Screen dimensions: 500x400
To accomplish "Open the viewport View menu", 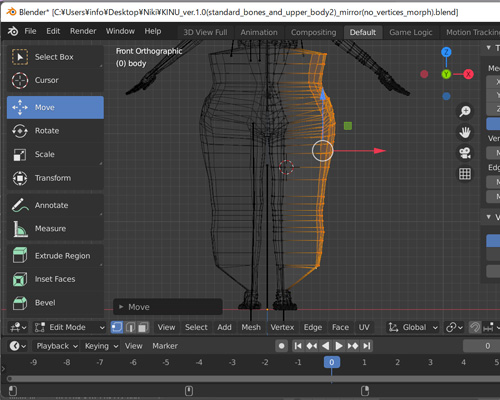I will [x=166, y=327].
